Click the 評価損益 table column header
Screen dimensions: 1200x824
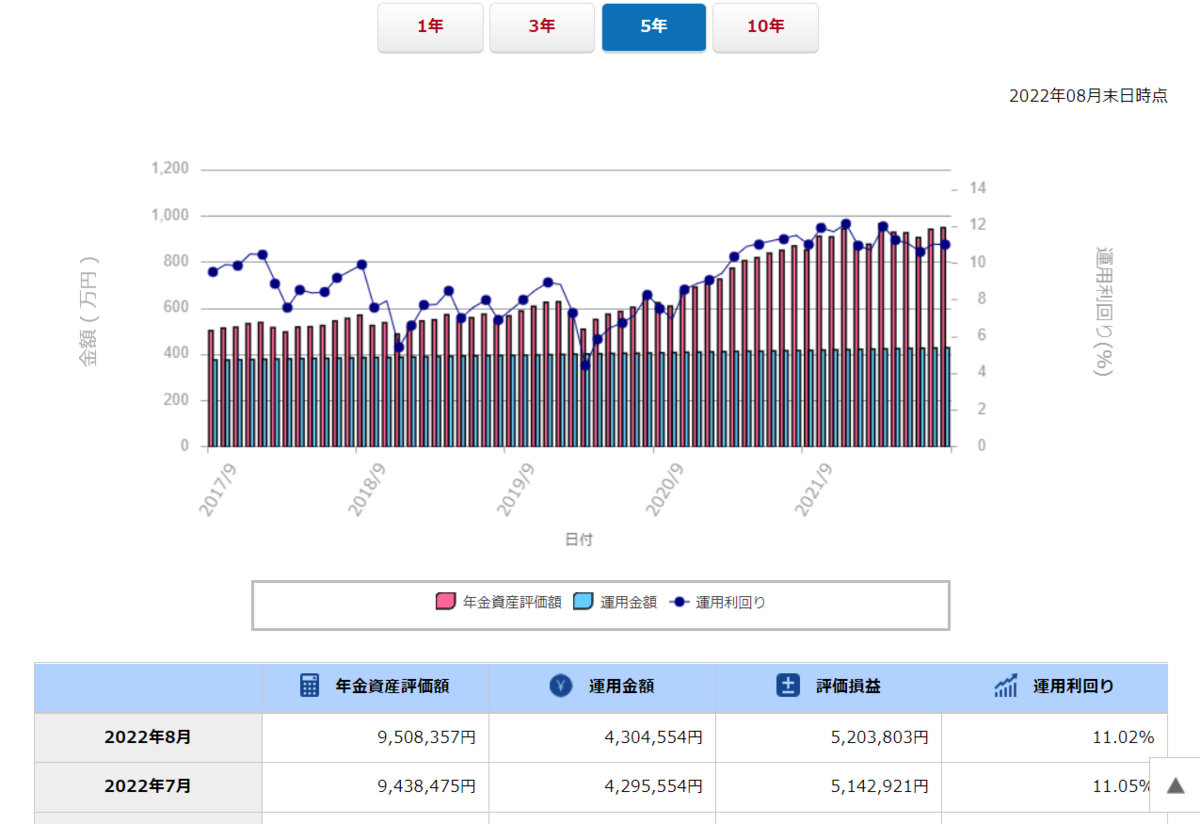coord(828,687)
